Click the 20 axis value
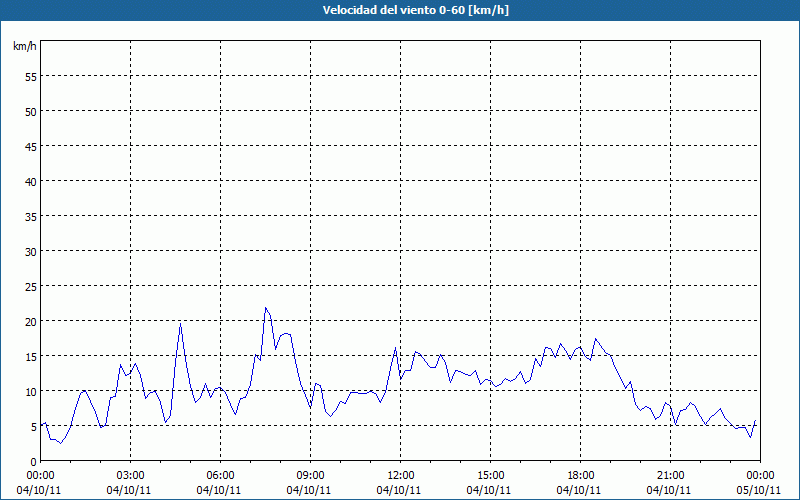 [x=31, y=321]
